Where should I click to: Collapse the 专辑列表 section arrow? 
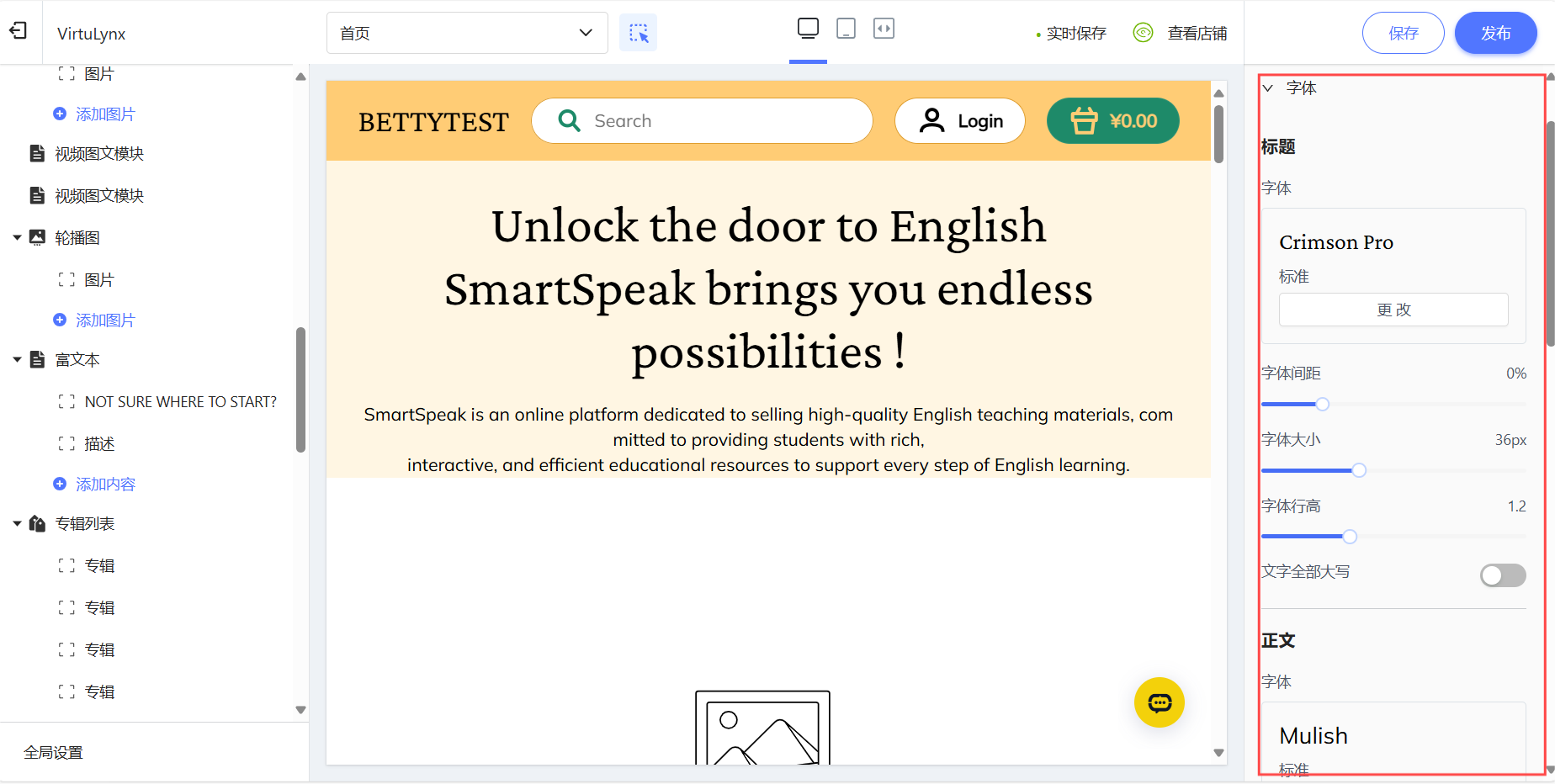17,524
